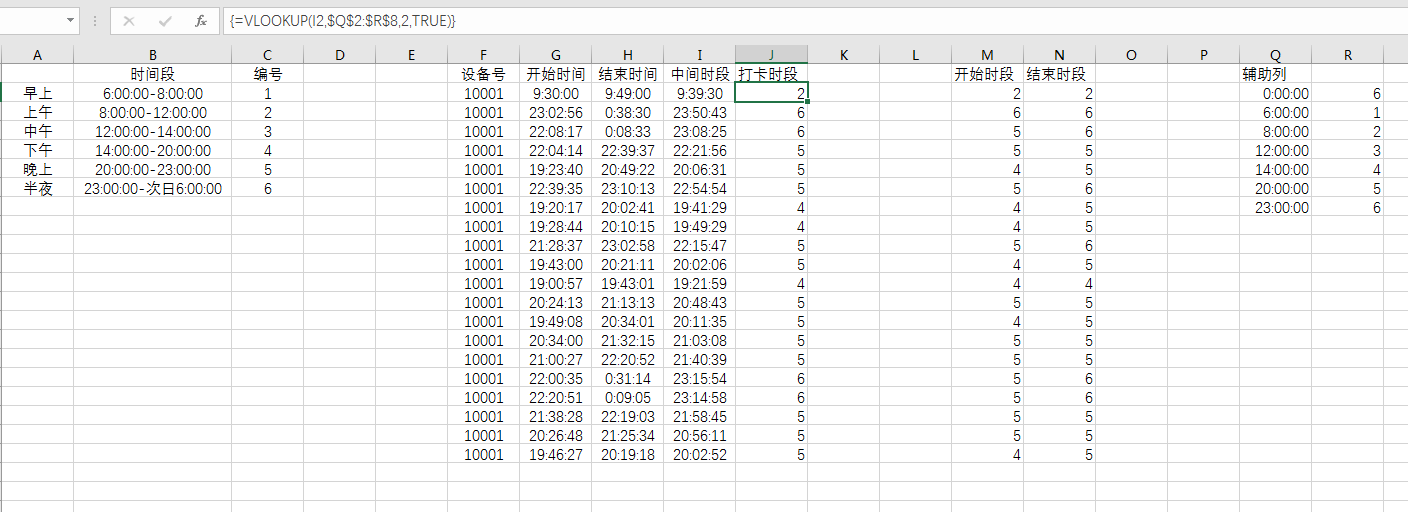
Task: Click the 中间时段 header cell
Action: (x=699, y=74)
